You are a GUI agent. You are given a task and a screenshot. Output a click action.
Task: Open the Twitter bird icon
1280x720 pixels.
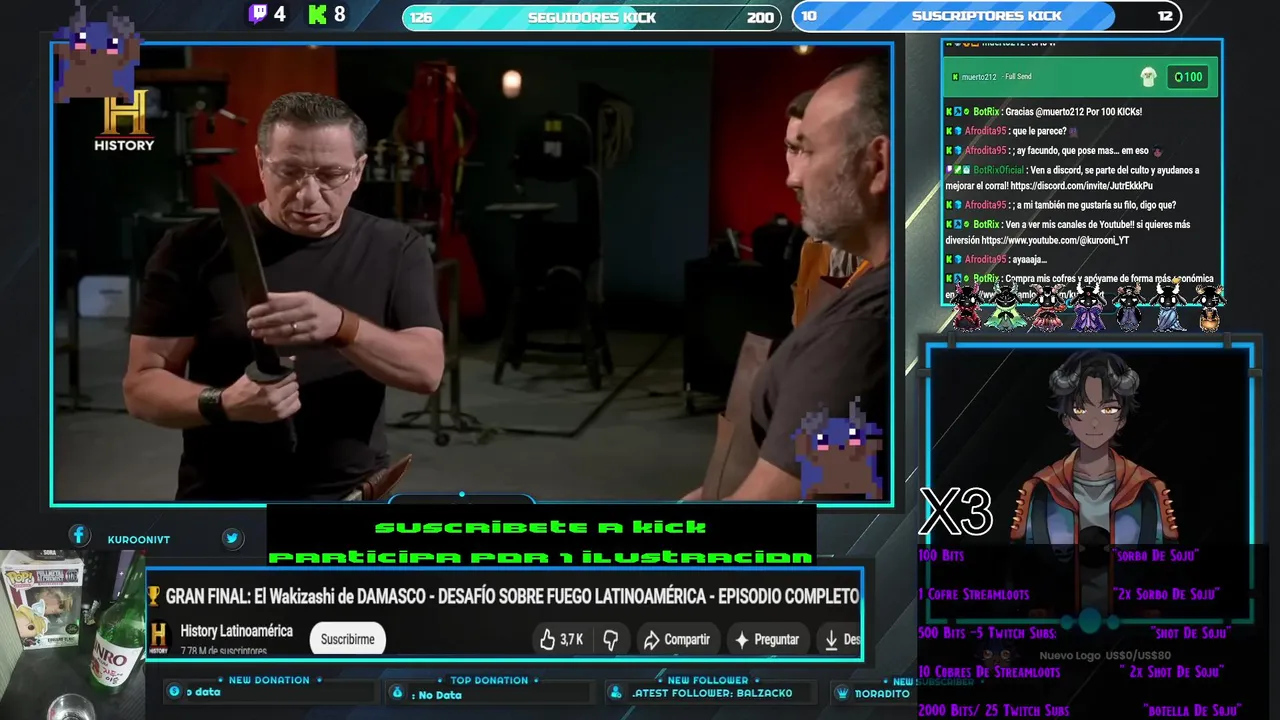[x=232, y=538]
